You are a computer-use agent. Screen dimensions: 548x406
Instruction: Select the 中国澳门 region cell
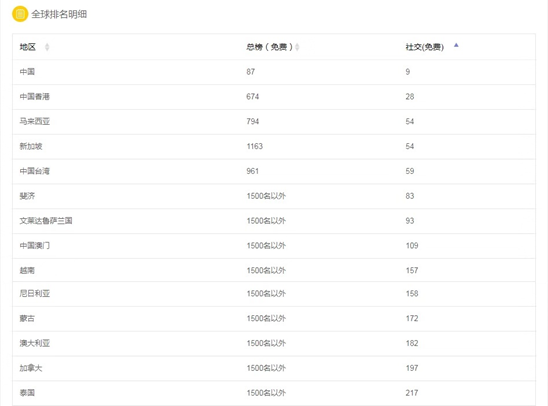tap(35, 246)
